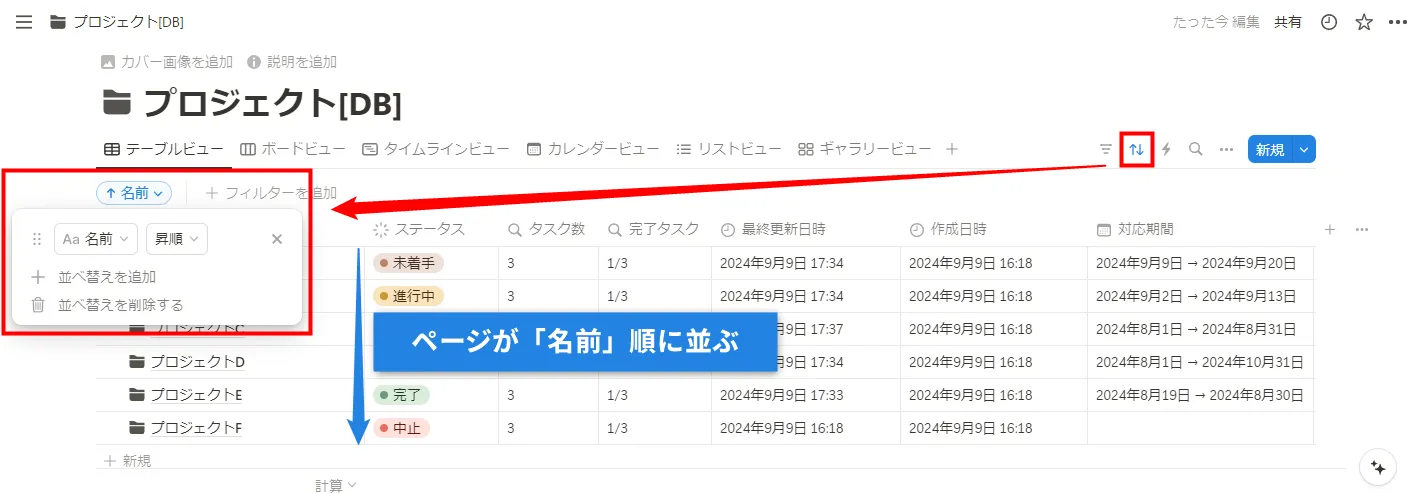The image size is (1424, 493).
Task: Click the 中止 status tag
Action: 401,428
